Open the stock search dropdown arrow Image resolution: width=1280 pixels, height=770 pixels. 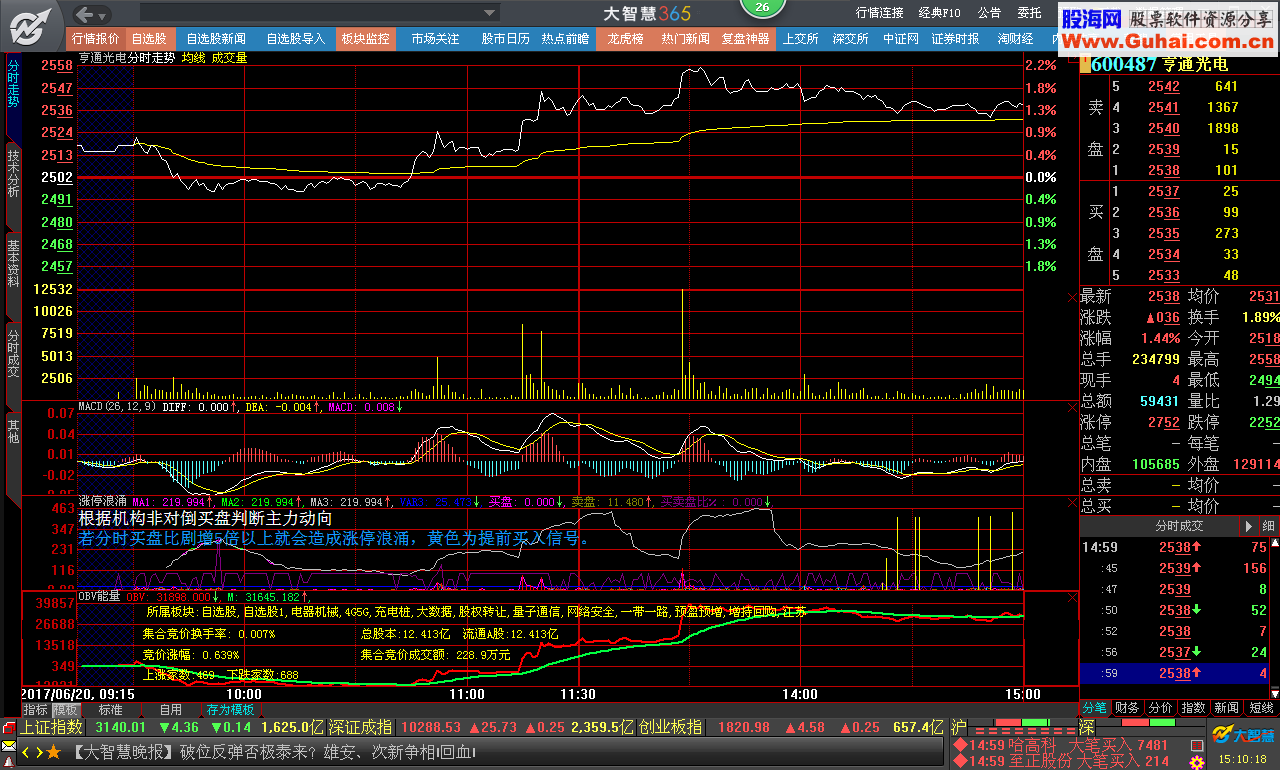tap(489, 13)
